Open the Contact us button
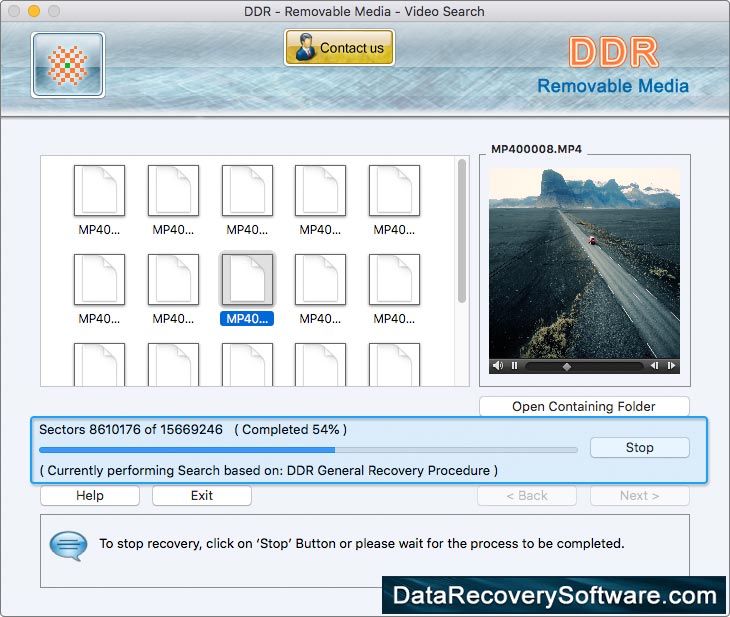Screen dimensions: 730x617 (339, 47)
